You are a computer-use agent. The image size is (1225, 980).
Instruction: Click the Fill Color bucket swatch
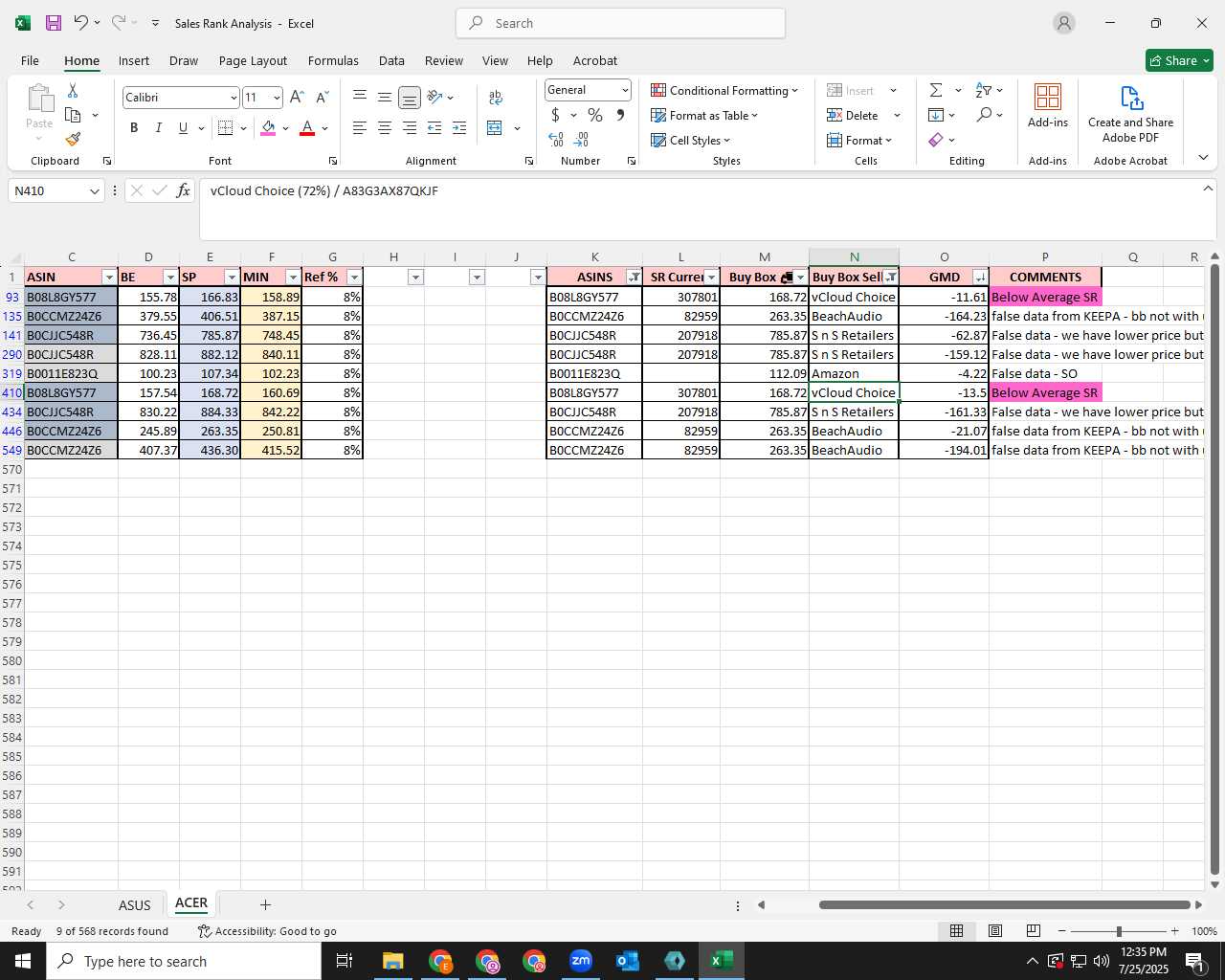tap(268, 127)
